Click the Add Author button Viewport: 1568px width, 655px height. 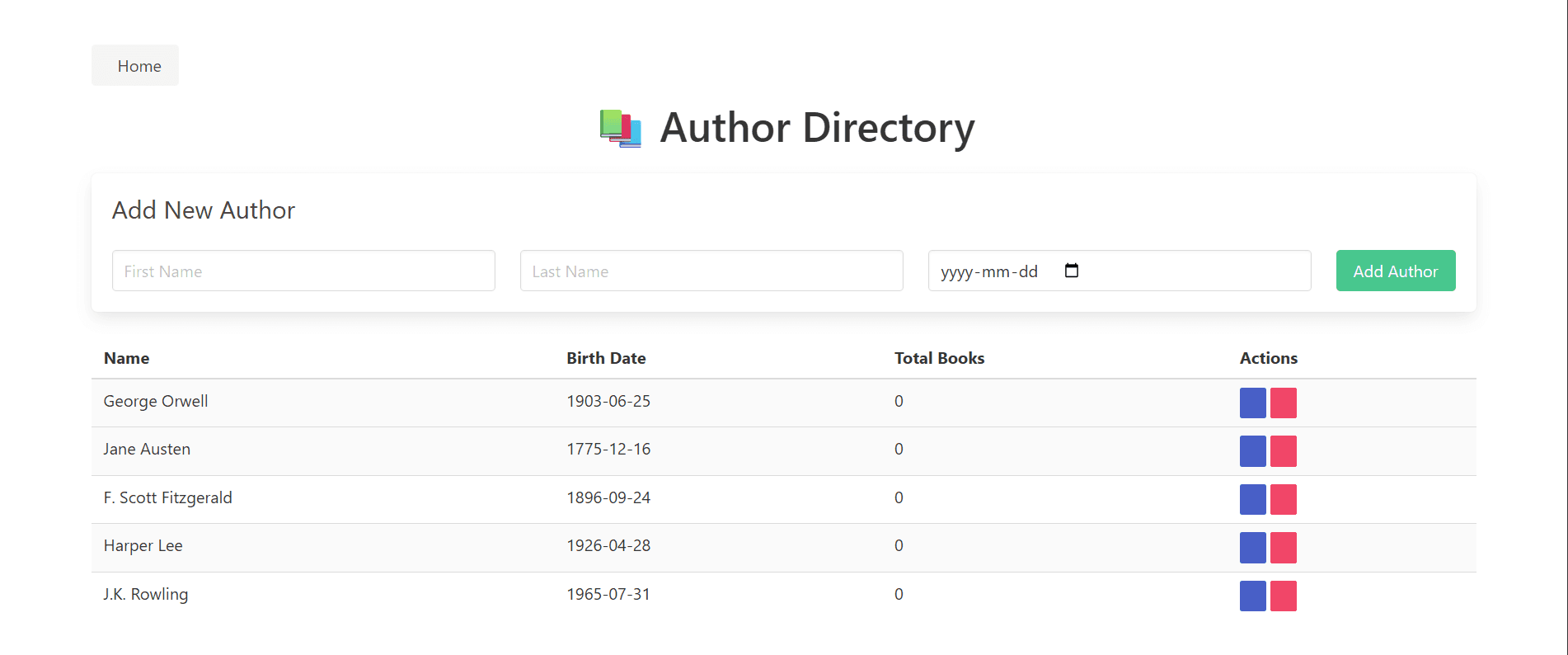(x=1396, y=271)
